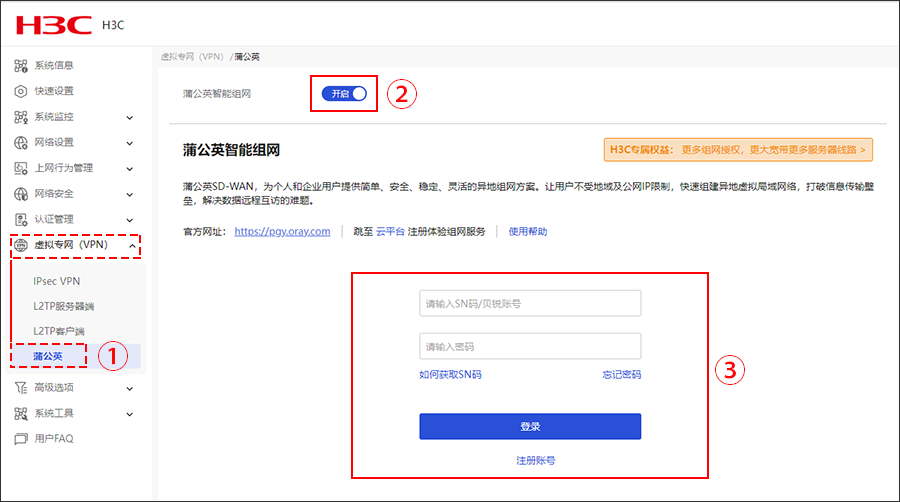The width and height of the screenshot is (900, 502).
Task: Click the 网络安全 shield globe icon
Action: pyautogui.click(x=21, y=194)
